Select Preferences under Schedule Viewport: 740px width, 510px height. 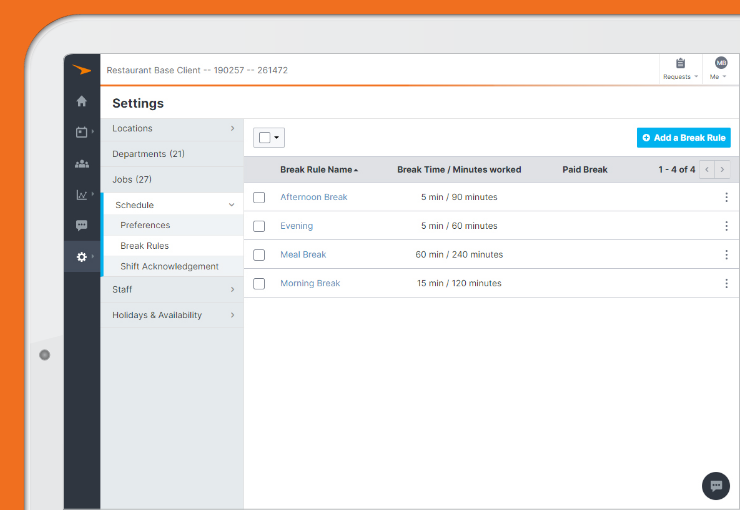(173, 225)
